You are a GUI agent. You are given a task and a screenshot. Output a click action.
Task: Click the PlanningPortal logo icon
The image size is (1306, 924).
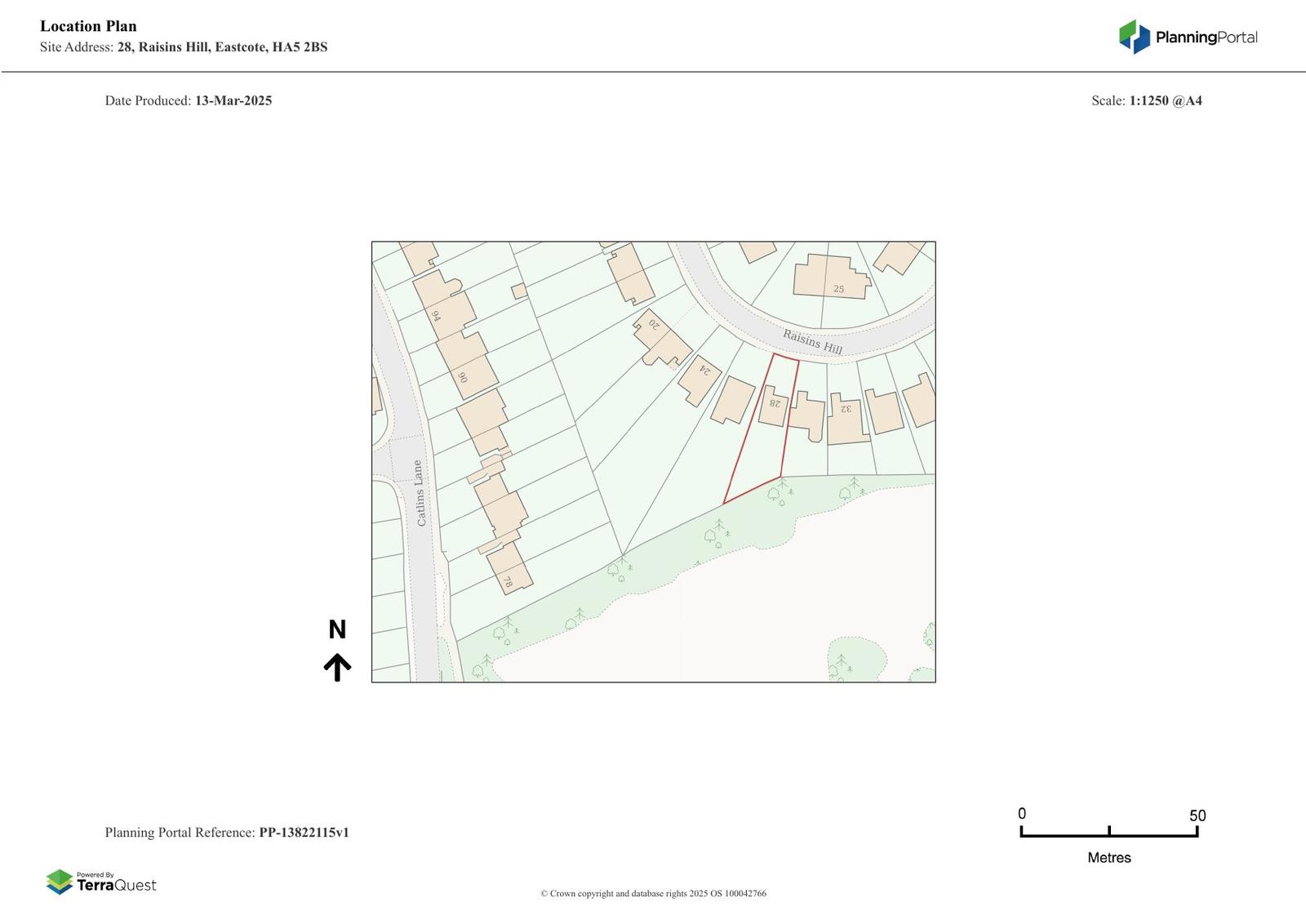[x=1134, y=37]
